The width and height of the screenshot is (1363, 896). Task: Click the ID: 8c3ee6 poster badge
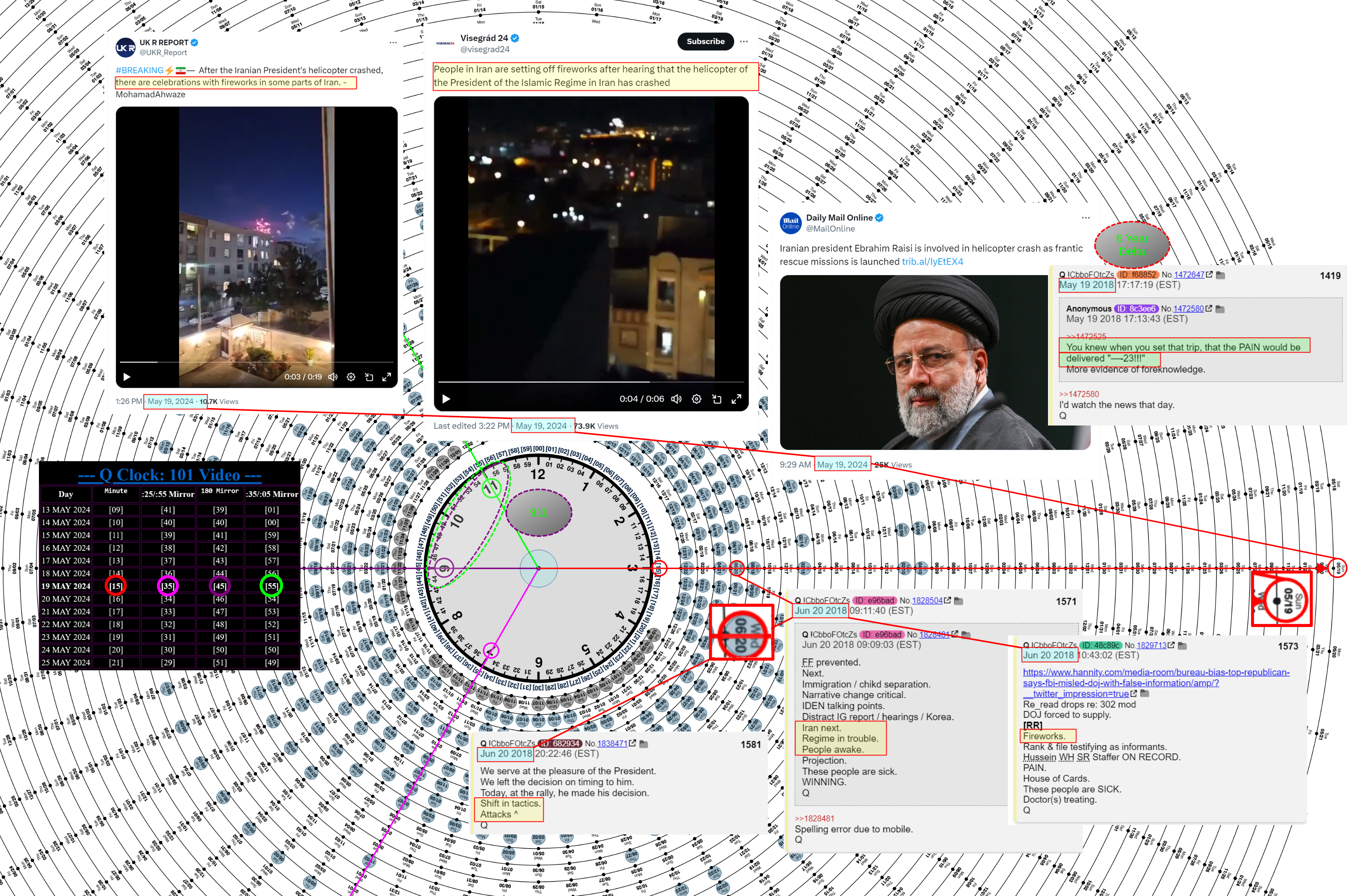pos(1136,308)
